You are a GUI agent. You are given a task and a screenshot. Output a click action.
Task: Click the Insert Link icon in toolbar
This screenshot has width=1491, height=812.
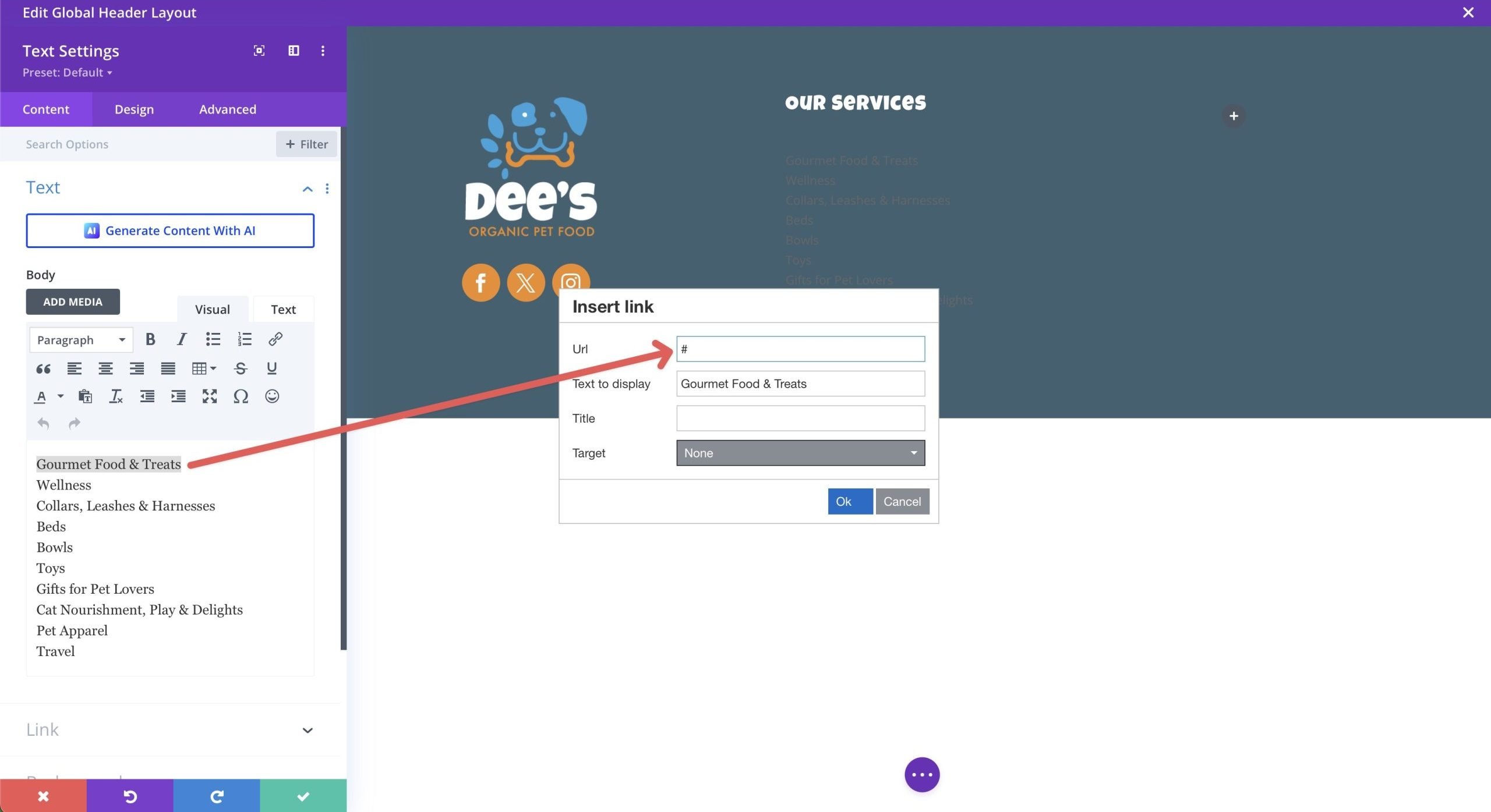click(x=275, y=340)
